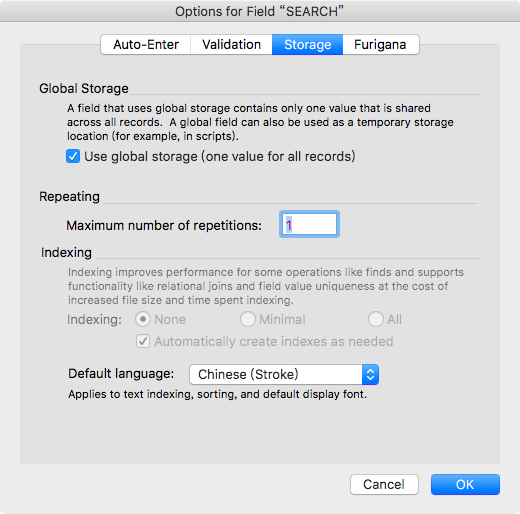Open the Validation tab
The image size is (520, 514).
(231, 45)
